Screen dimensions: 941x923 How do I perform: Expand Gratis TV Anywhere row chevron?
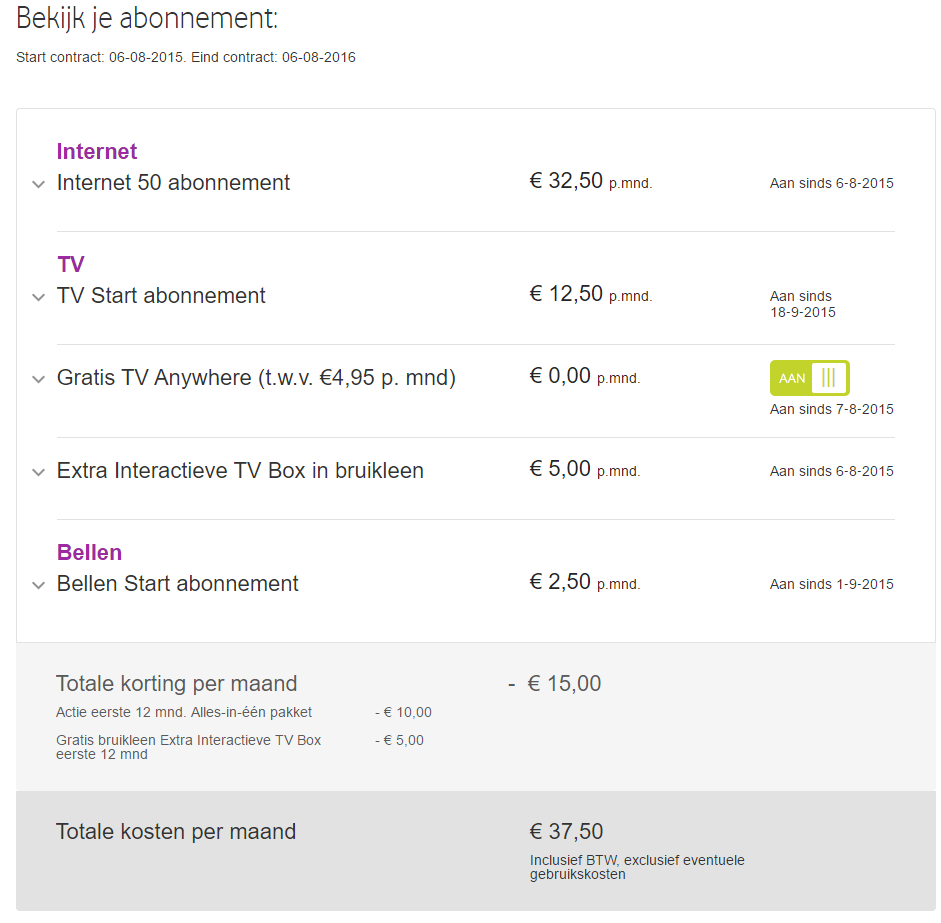[39, 379]
